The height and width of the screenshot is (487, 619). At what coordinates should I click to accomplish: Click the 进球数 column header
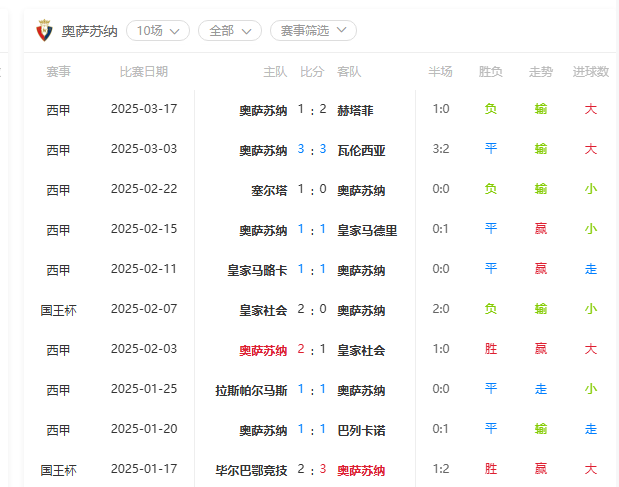pyautogui.click(x=591, y=72)
